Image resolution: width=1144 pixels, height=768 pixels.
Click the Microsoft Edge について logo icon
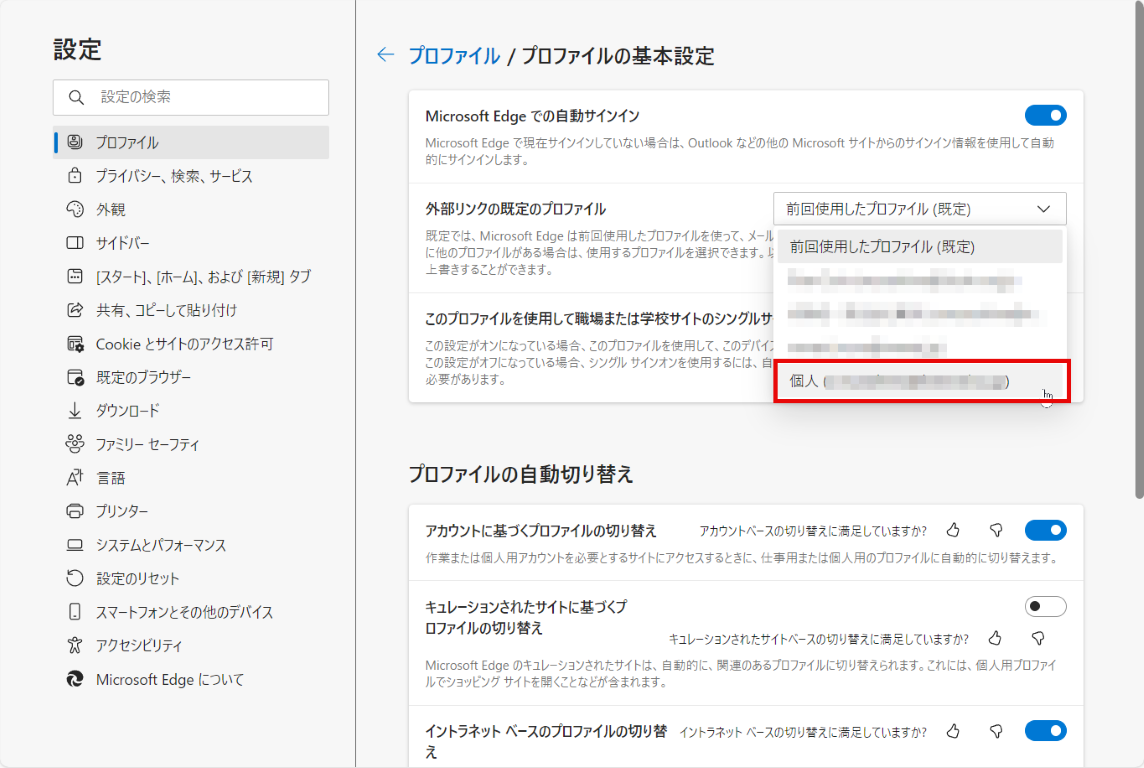tap(75, 679)
